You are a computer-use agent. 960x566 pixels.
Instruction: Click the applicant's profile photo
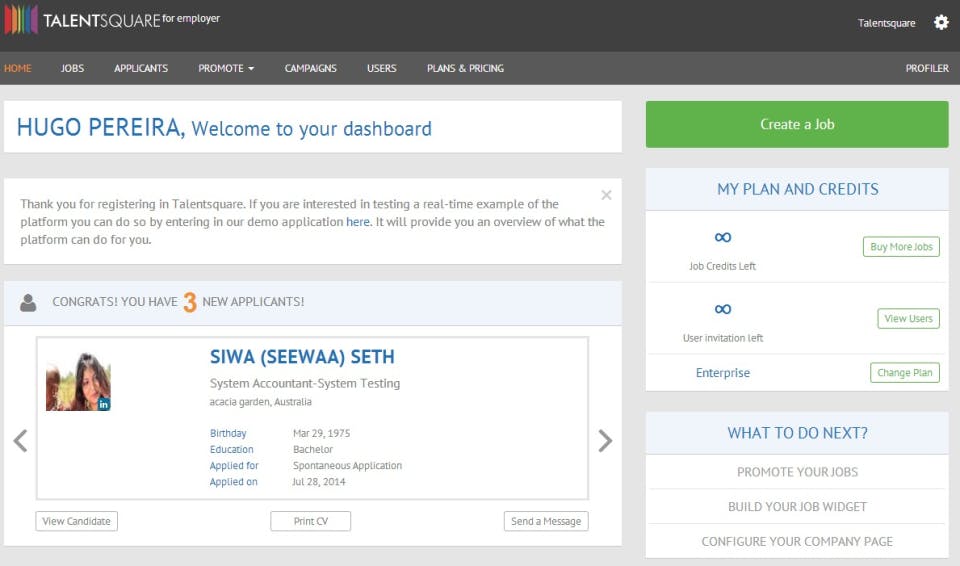coord(78,381)
